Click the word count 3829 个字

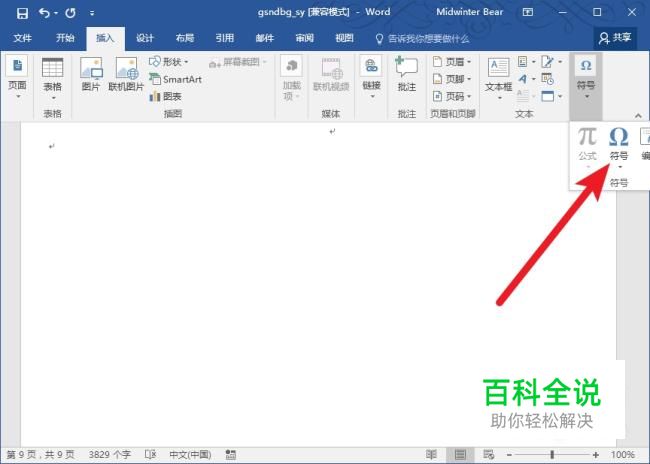pyautogui.click(x=109, y=455)
